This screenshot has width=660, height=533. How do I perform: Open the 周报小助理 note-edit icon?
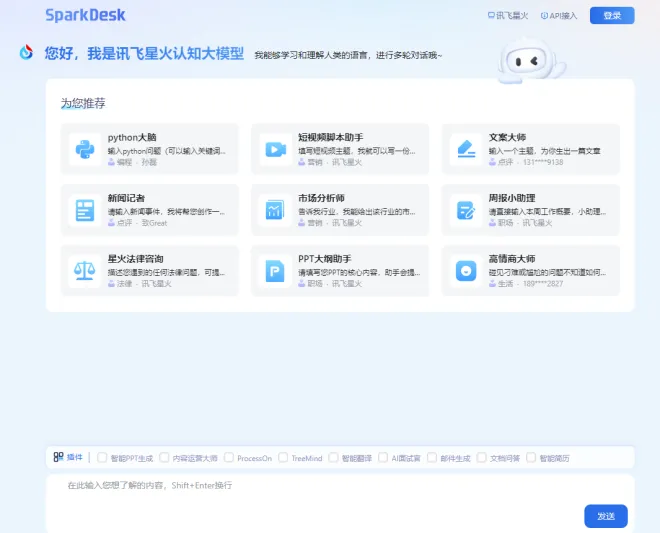pyautogui.click(x=466, y=210)
